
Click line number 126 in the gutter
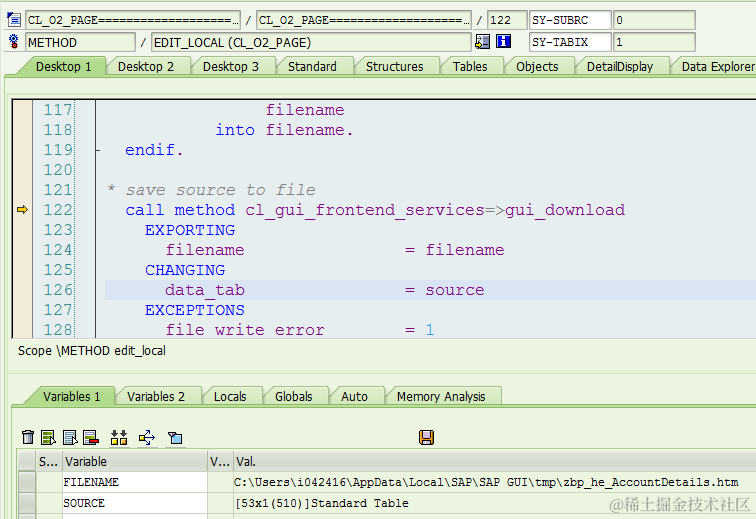tap(58, 289)
